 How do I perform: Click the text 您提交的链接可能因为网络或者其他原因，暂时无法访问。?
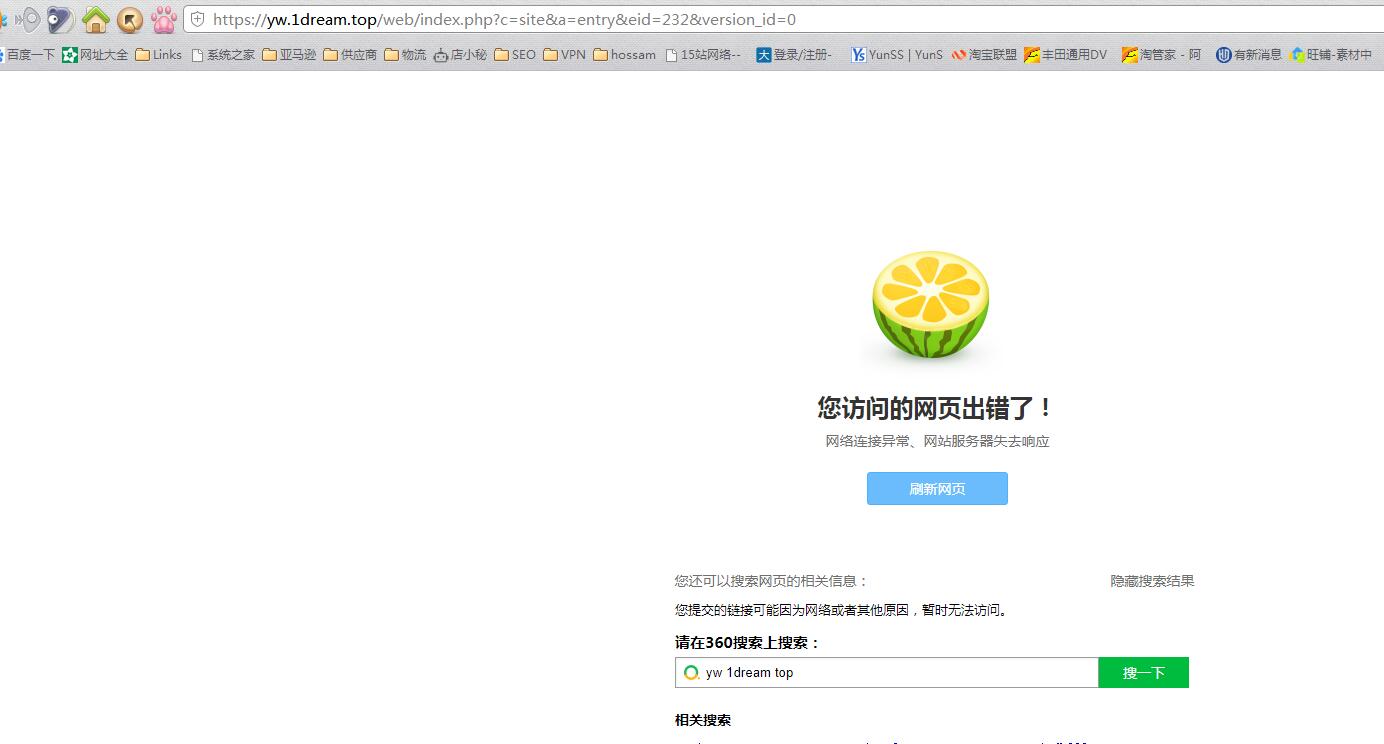[843, 610]
